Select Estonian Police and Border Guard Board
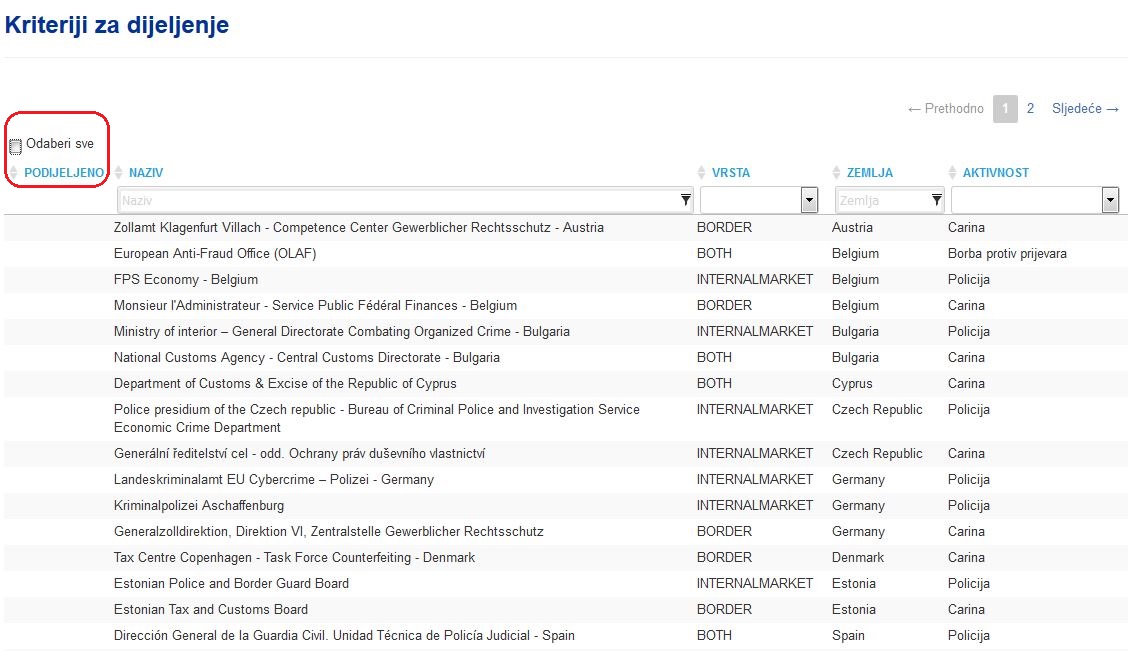This screenshot has height=651, width=1135. pos(231,584)
